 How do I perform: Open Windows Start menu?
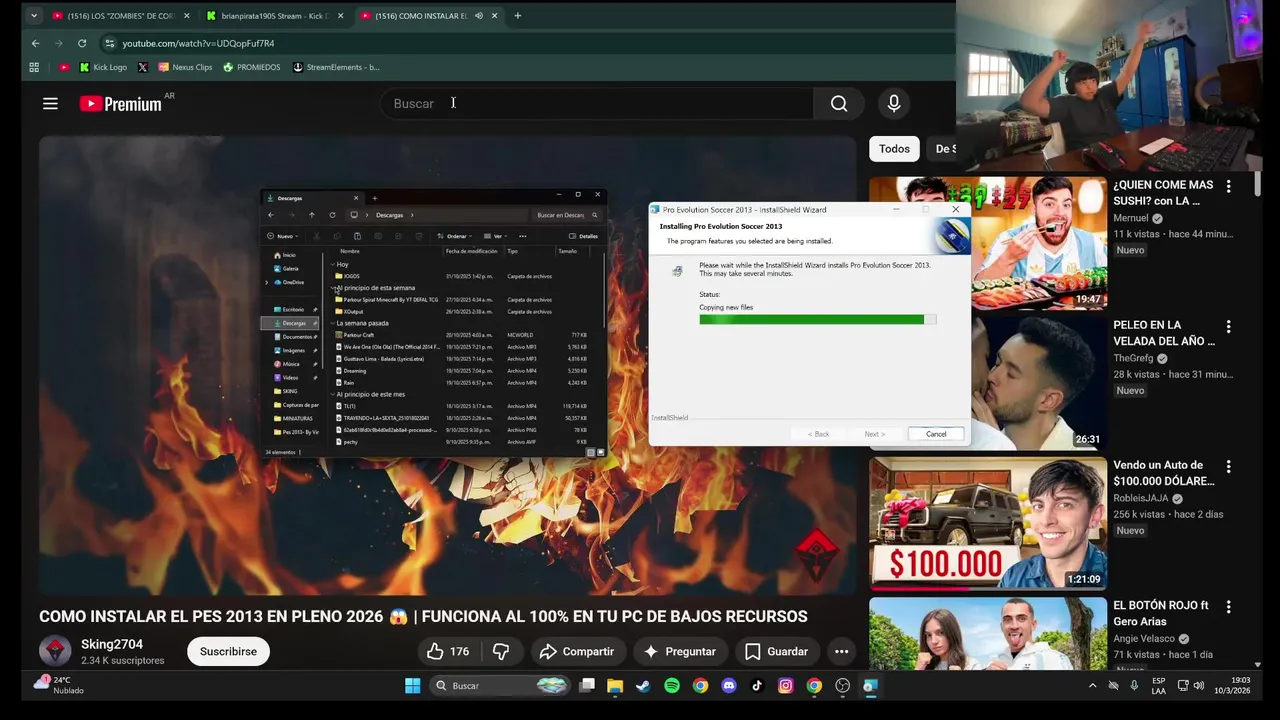(x=412, y=685)
